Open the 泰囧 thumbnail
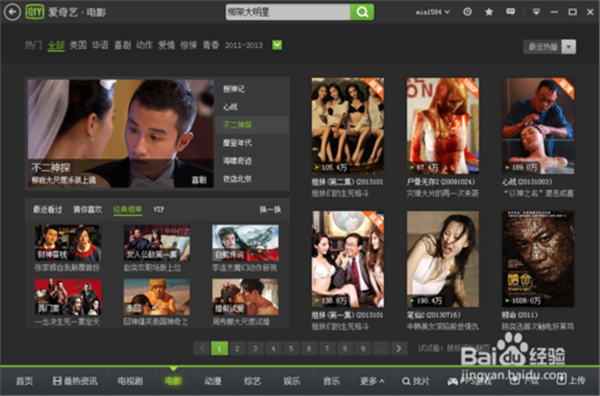Viewport: 600px width, 396px height. [x=157, y=297]
